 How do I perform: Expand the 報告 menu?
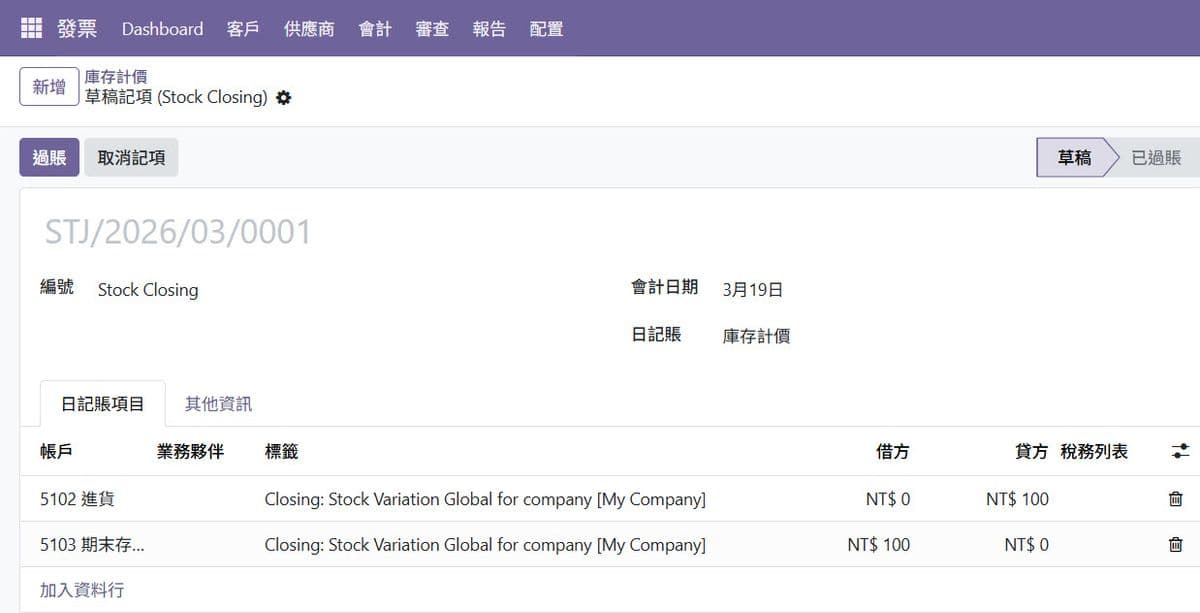489,29
